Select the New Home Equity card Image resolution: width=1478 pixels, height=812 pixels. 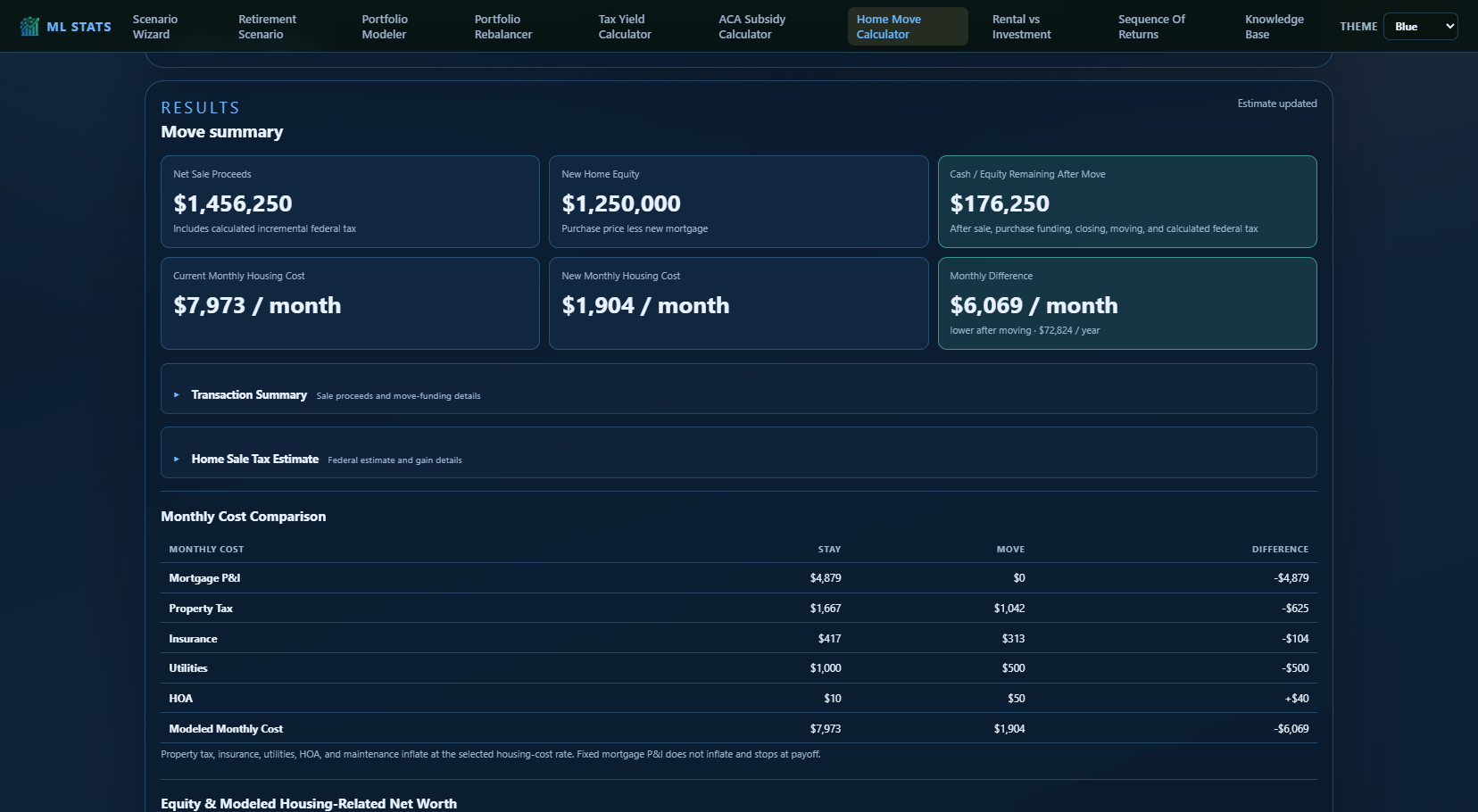click(x=738, y=202)
